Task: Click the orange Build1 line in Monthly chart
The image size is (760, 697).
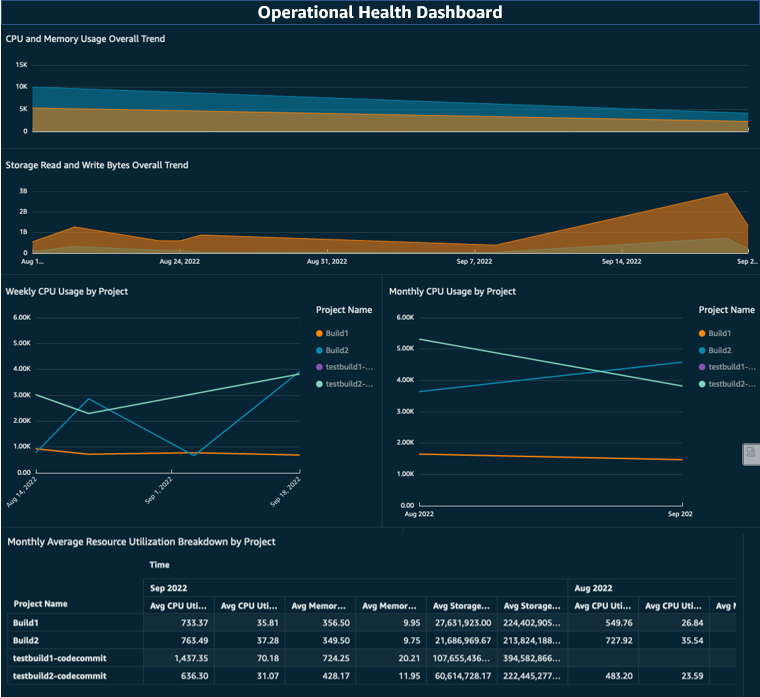Action: (551, 457)
